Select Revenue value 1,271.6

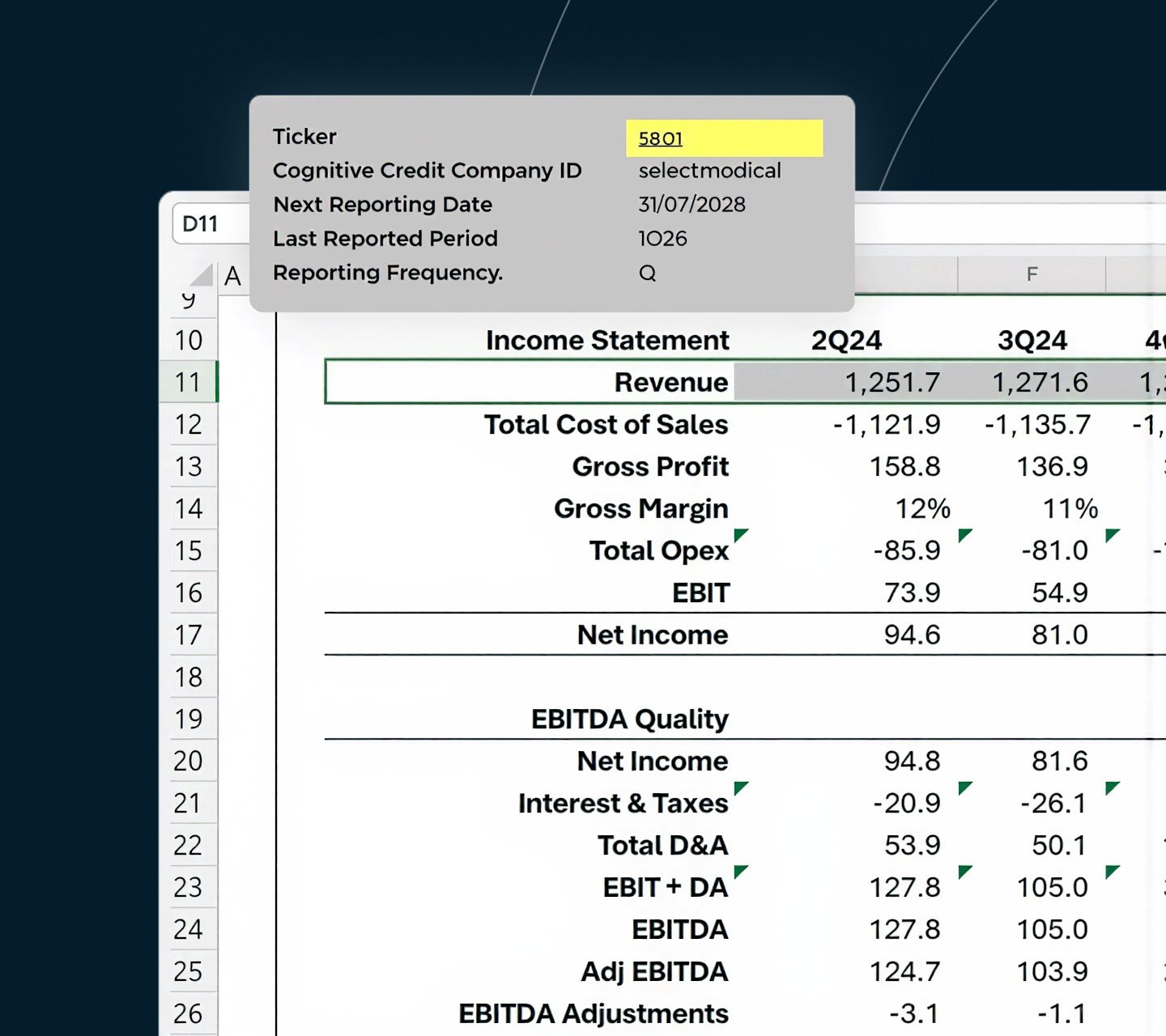[x=1040, y=382]
